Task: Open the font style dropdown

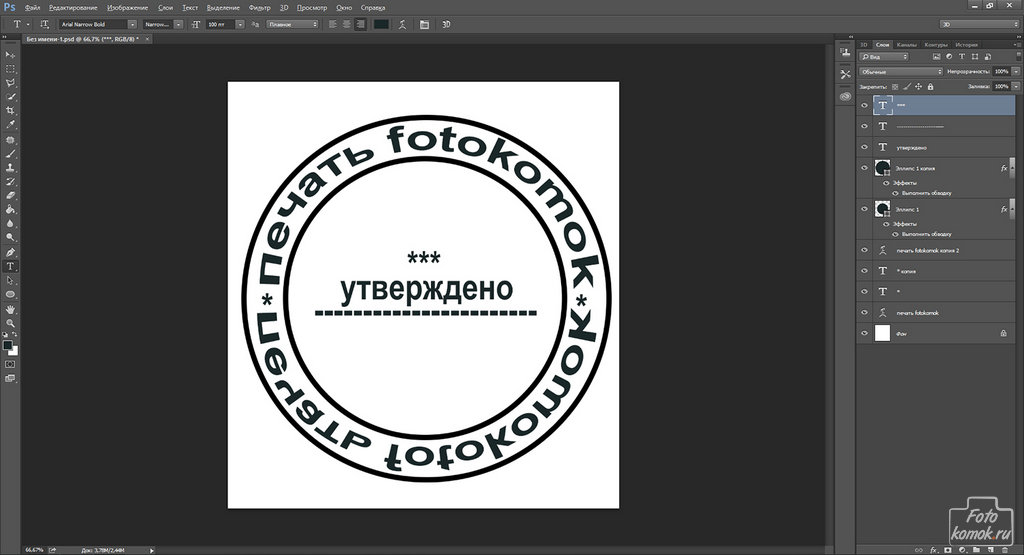Action: pos(178,24)
